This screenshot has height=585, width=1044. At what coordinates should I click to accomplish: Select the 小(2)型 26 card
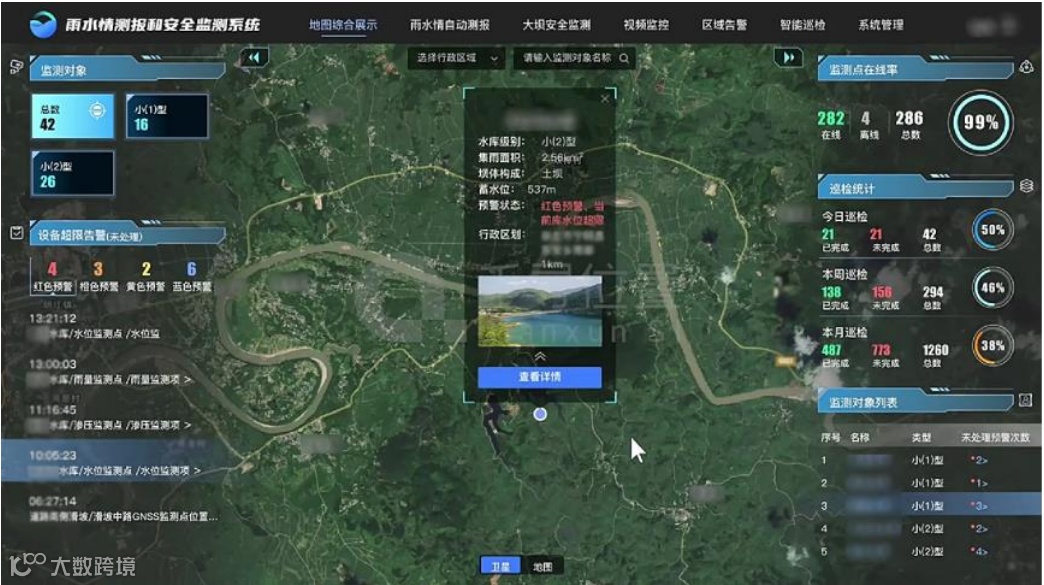click(72, 173)
